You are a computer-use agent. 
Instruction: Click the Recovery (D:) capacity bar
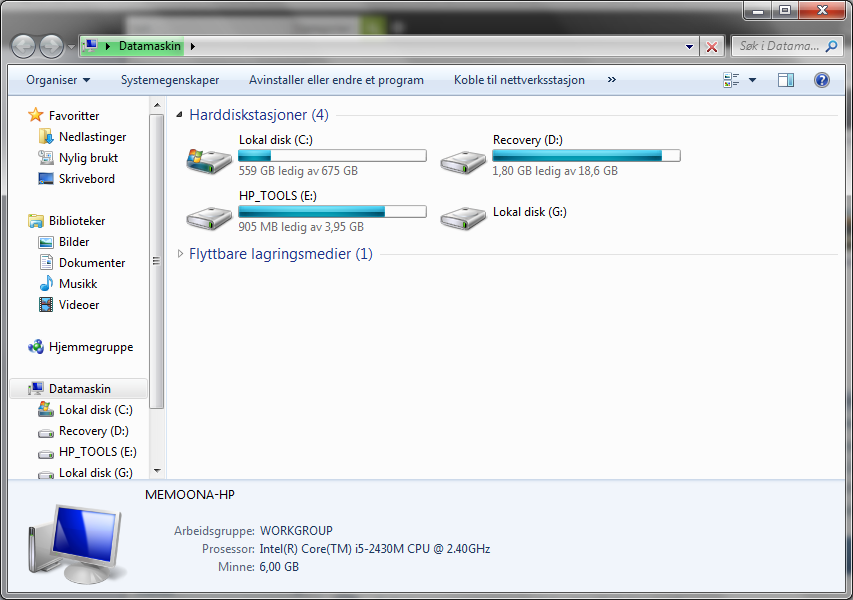pyautogui.click(x=586, y=156)
